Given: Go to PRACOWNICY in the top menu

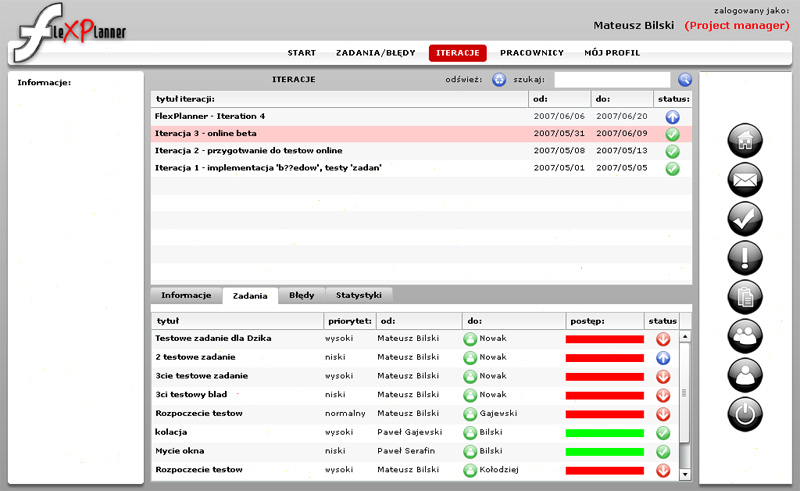Looking at the screenshot, I should (531, 53).
